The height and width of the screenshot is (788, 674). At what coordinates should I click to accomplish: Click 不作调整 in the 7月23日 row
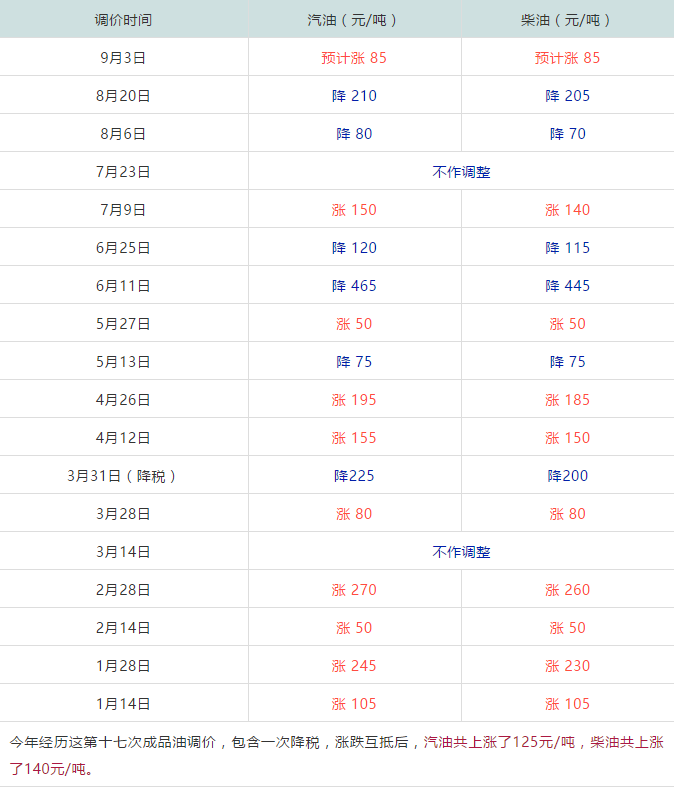[461, 172]
